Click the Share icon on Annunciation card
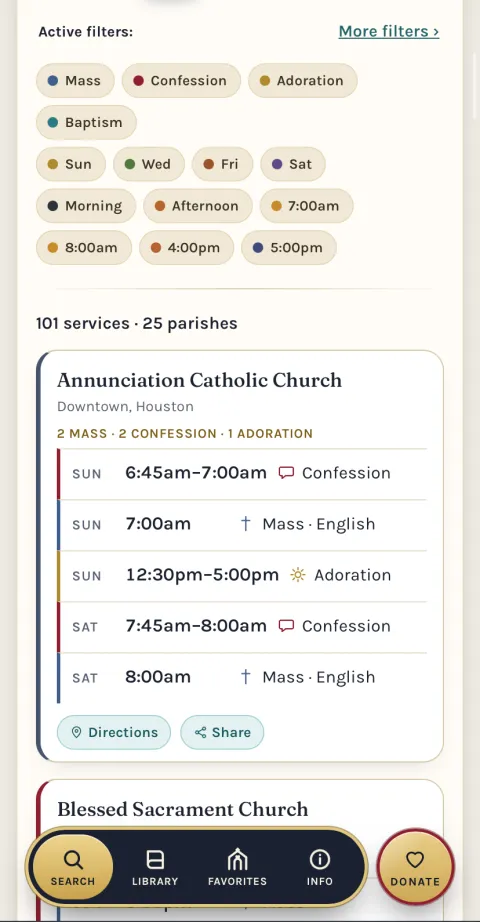This screenshot has width=480, height=922. (201, 732)
